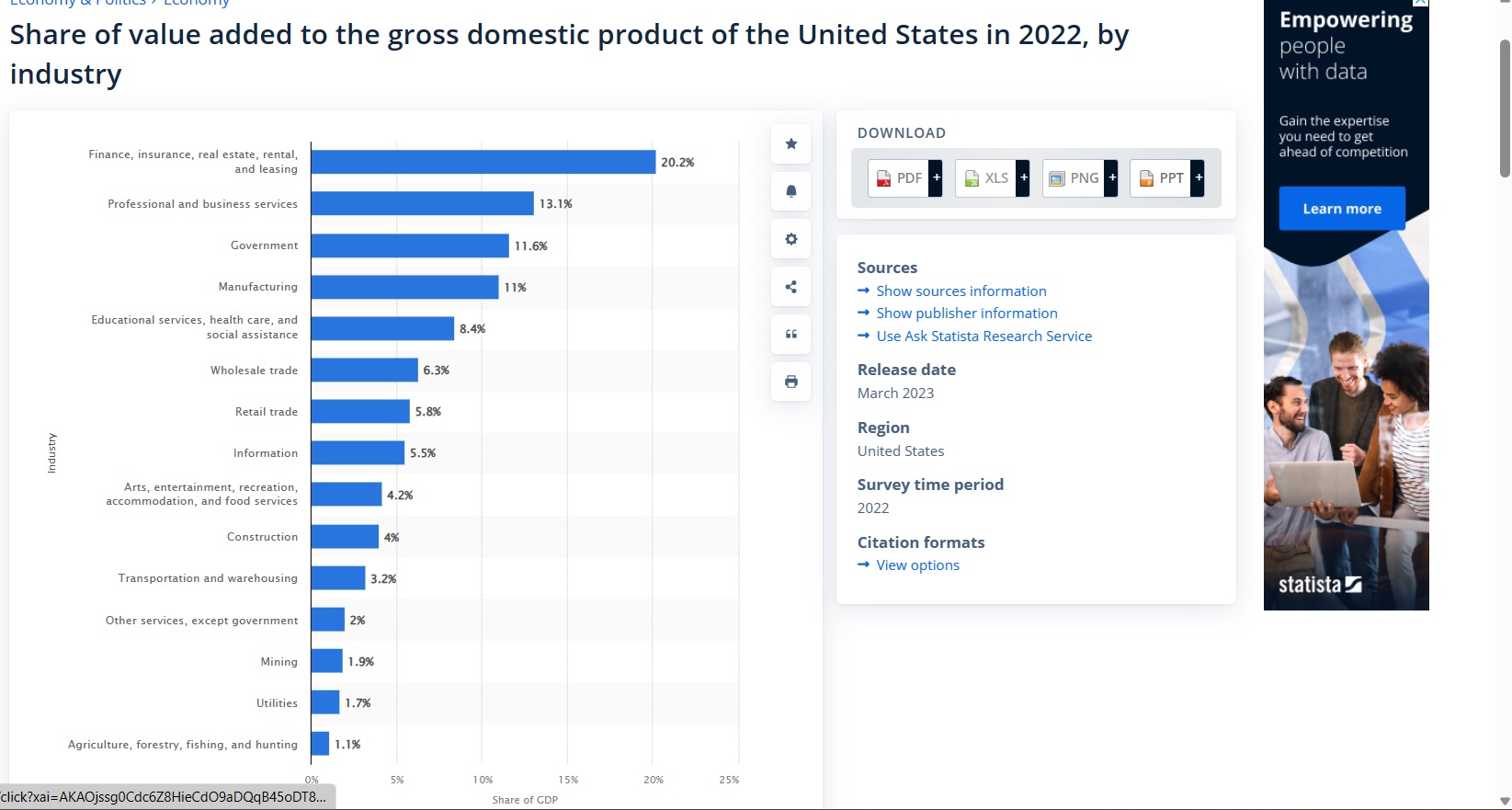
Task: Download the chart as PPT
Action: (1161, 178)
